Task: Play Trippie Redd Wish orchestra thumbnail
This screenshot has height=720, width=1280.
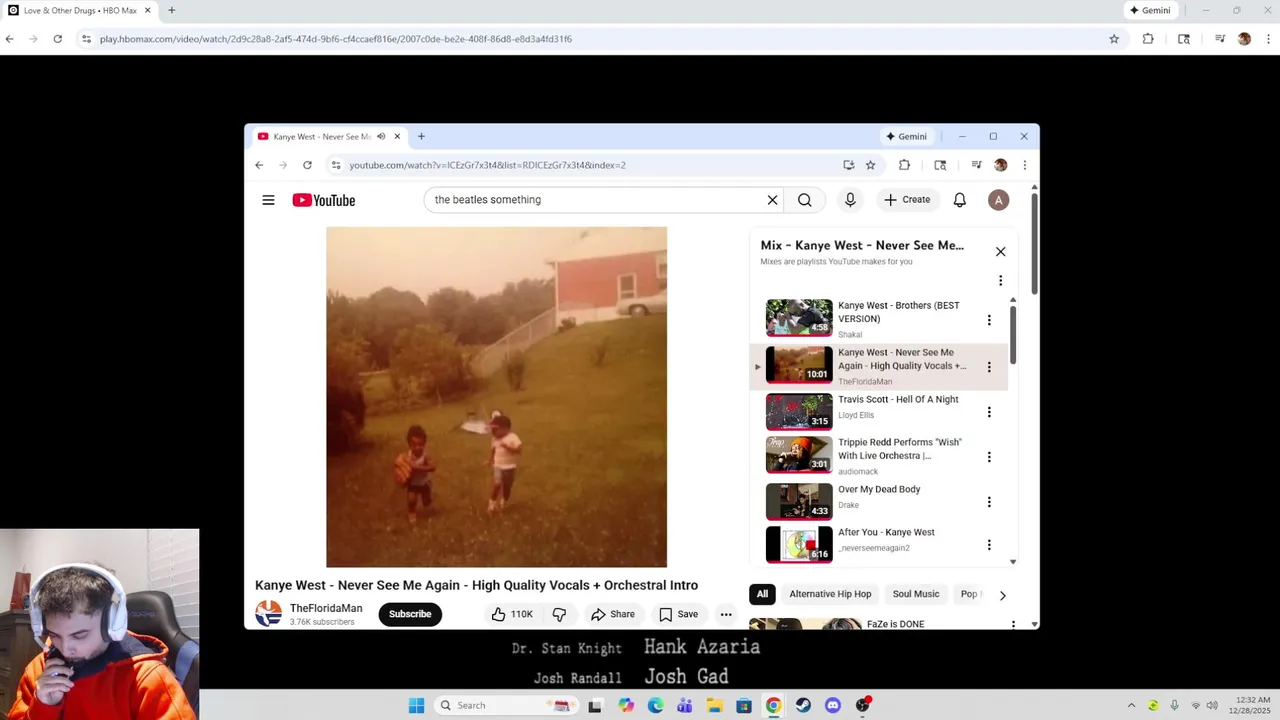Action: 799,455
